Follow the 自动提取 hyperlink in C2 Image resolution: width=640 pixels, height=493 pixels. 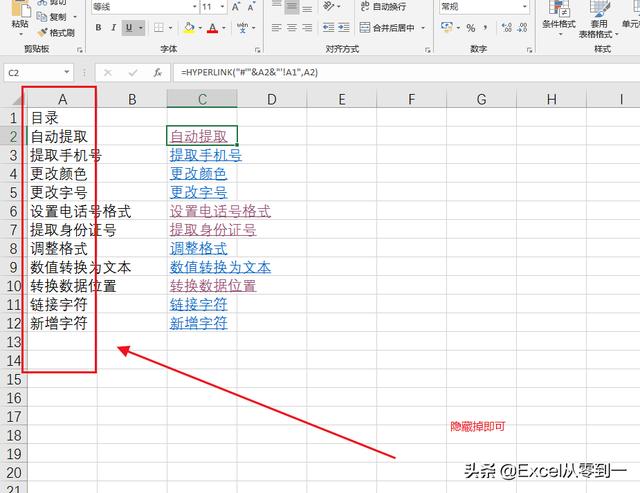199,136
